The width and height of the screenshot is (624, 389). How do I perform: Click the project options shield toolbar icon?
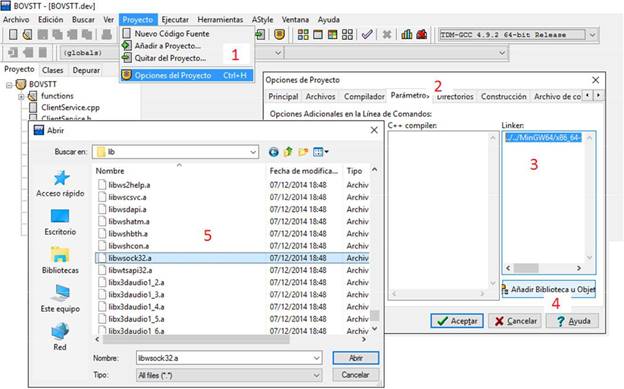point(279,35)
